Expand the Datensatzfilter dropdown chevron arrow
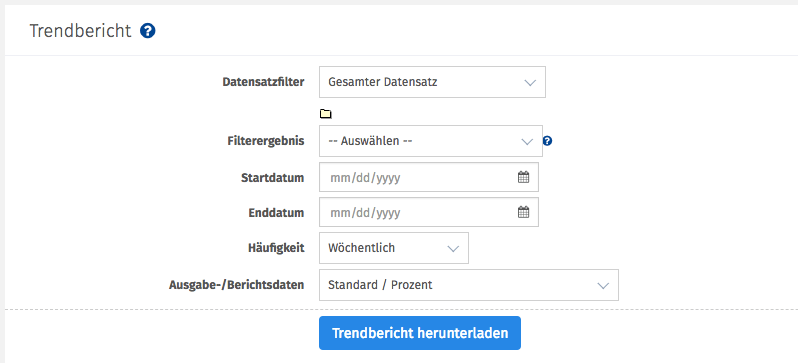 [530, 82]
